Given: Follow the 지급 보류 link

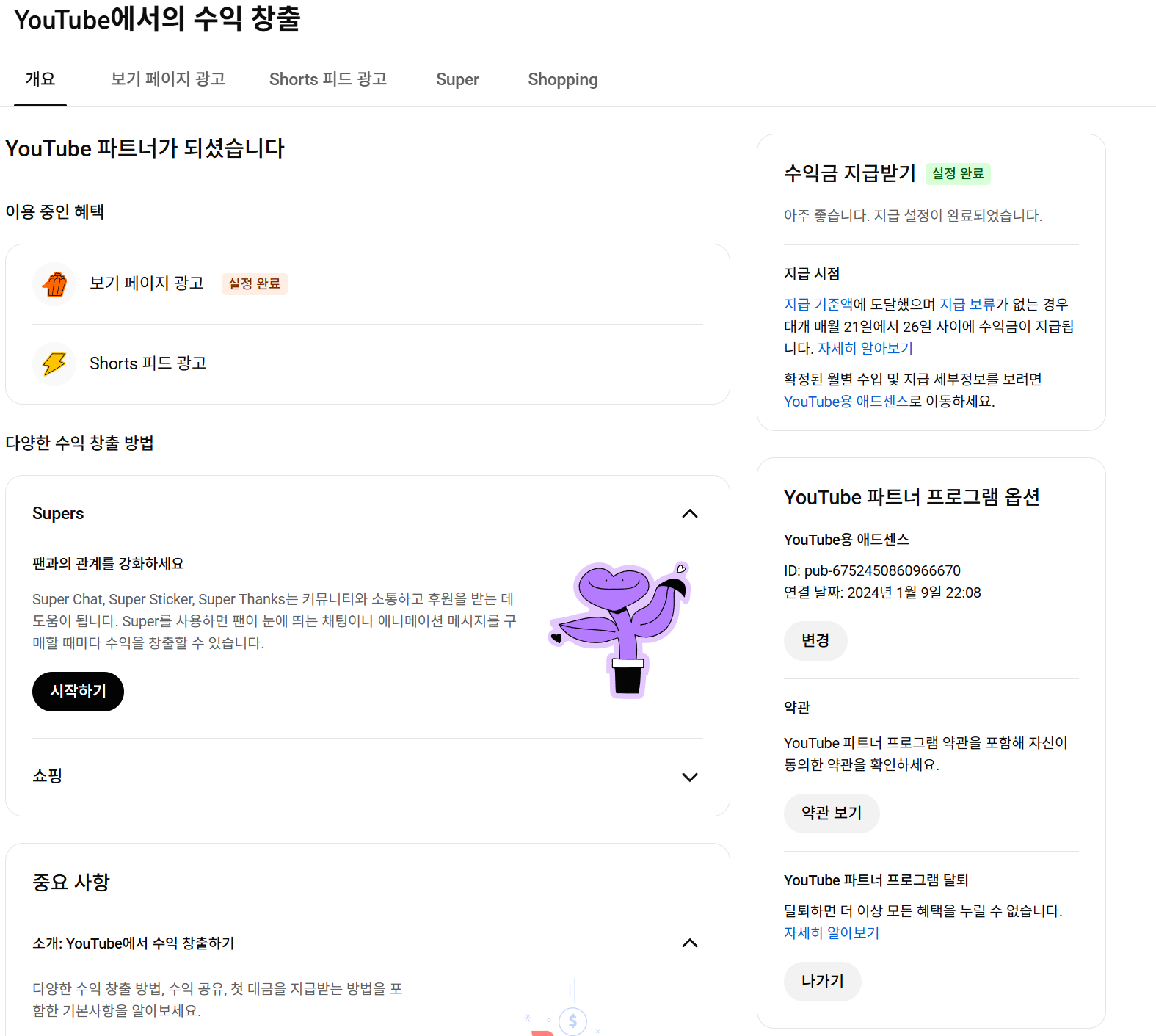Looking at the screenshot, I should (x=967, y=305).
